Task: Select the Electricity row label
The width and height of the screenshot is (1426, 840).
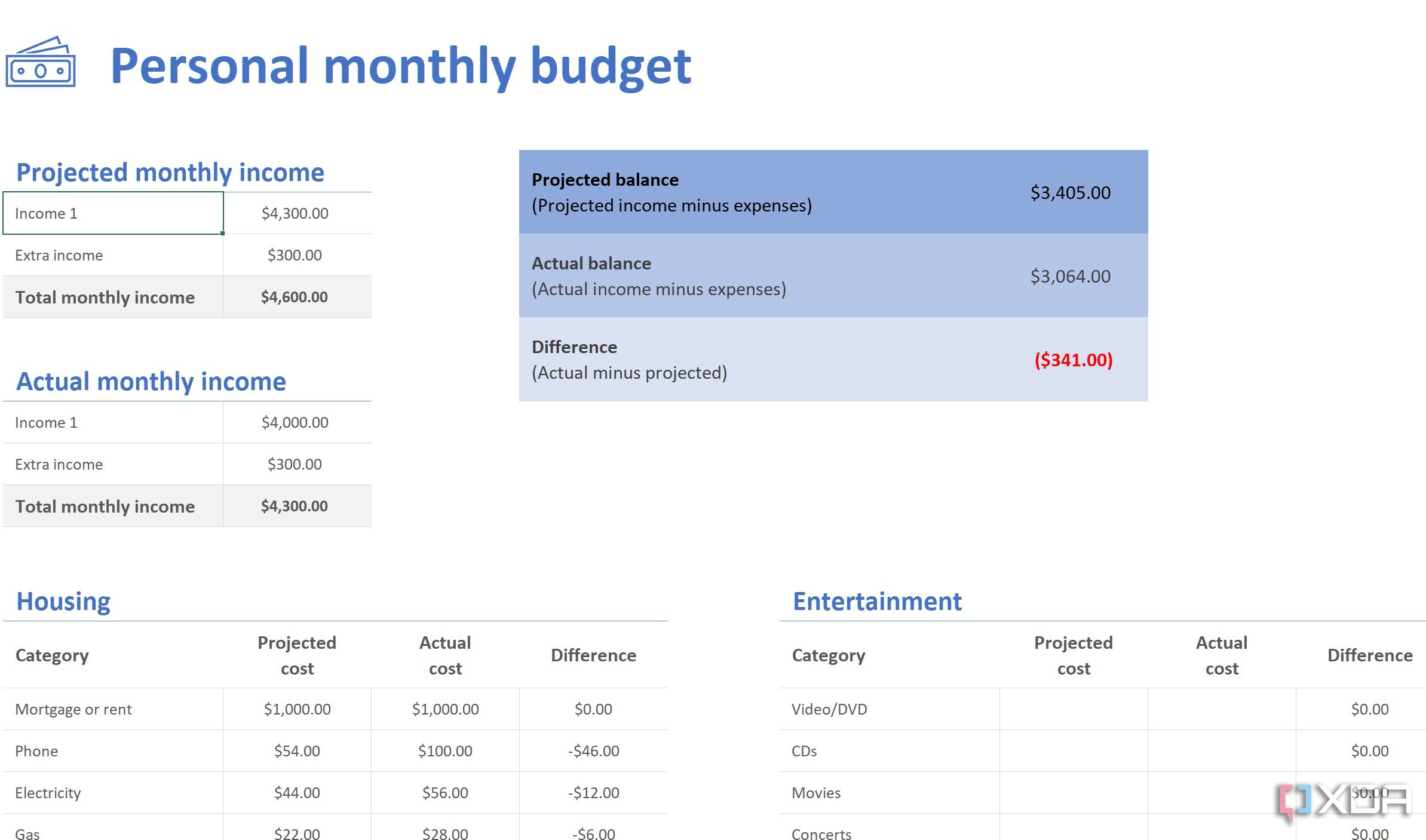Action: coord(48,793)
